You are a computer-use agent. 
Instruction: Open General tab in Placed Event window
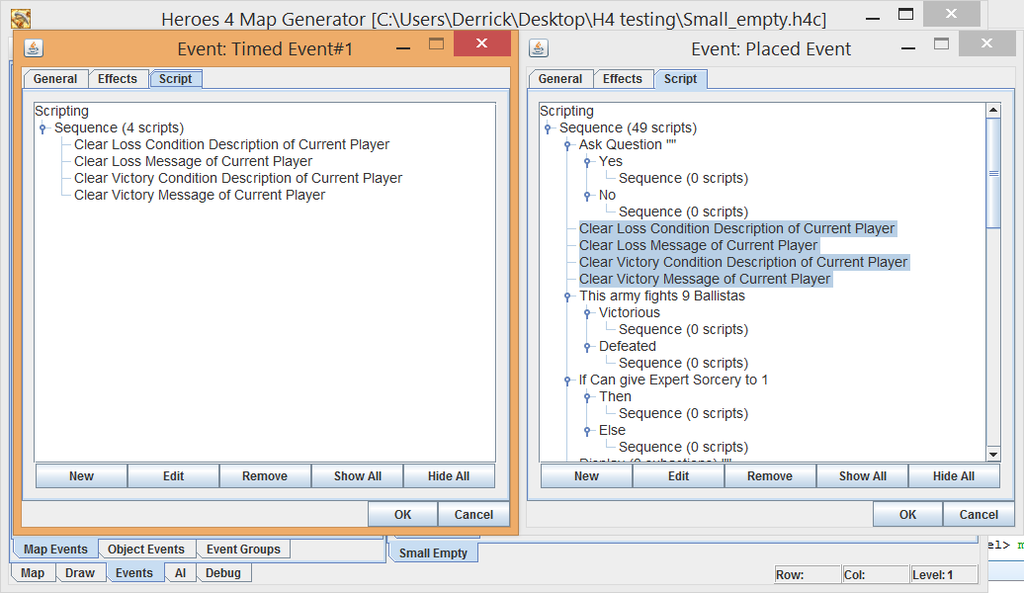560,79
